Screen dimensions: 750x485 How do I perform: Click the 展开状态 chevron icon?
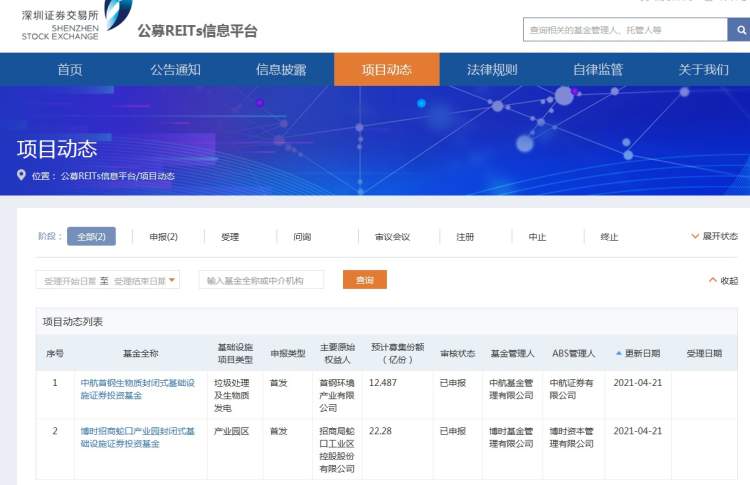click(x=695, y=236)
